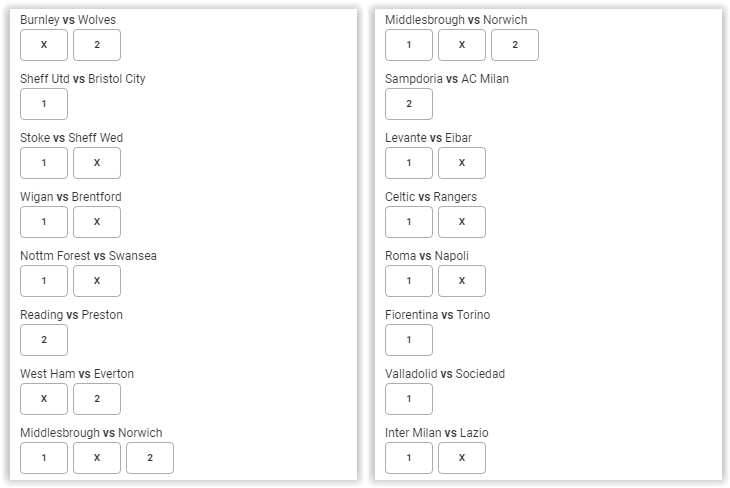Choose X for West Ham vs Everton
The image size is (730, 488).
[44, 399]
